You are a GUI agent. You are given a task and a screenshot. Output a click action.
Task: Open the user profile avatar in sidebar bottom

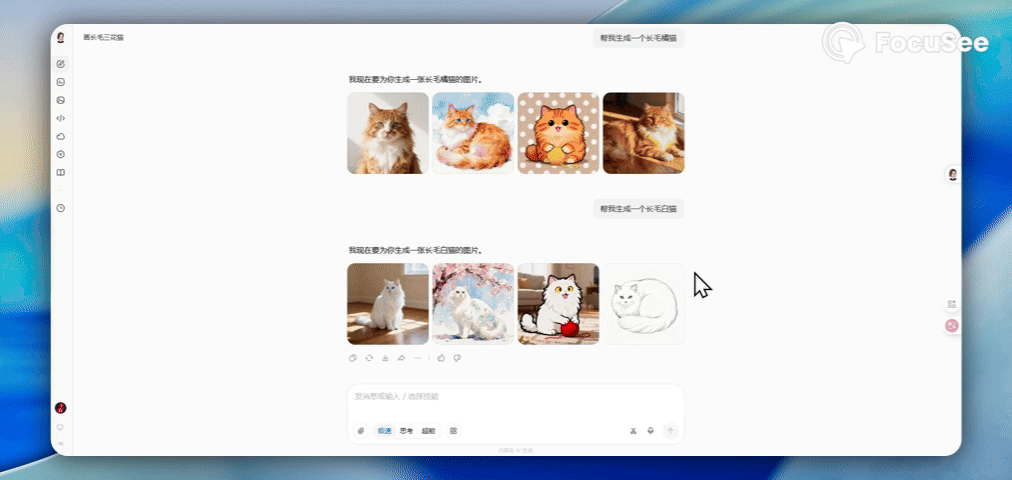tap(61, 408)
